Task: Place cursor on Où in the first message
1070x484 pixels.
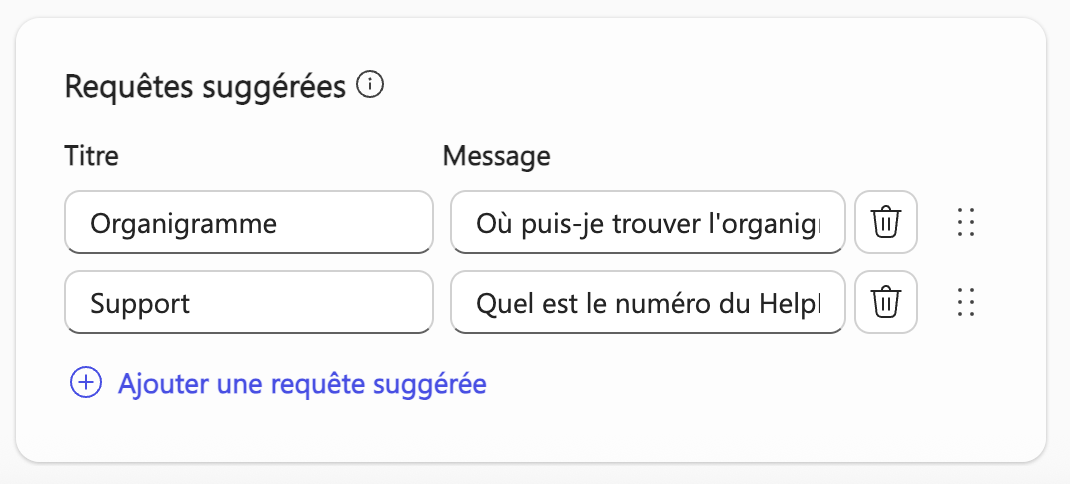Action: pyautogui.click(x=491, y=222)
